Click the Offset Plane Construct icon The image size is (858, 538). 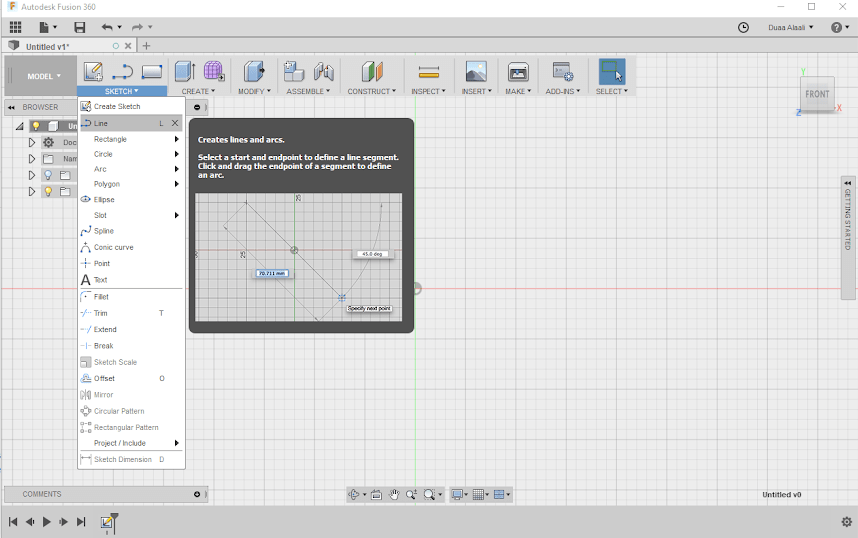[372, 72]
